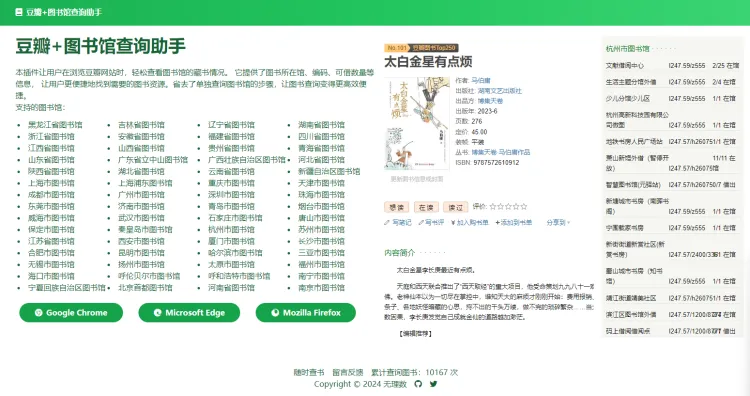Click the first rating star under 评价
The width and height of the screenshot is (750, 396).
(493, 207)
